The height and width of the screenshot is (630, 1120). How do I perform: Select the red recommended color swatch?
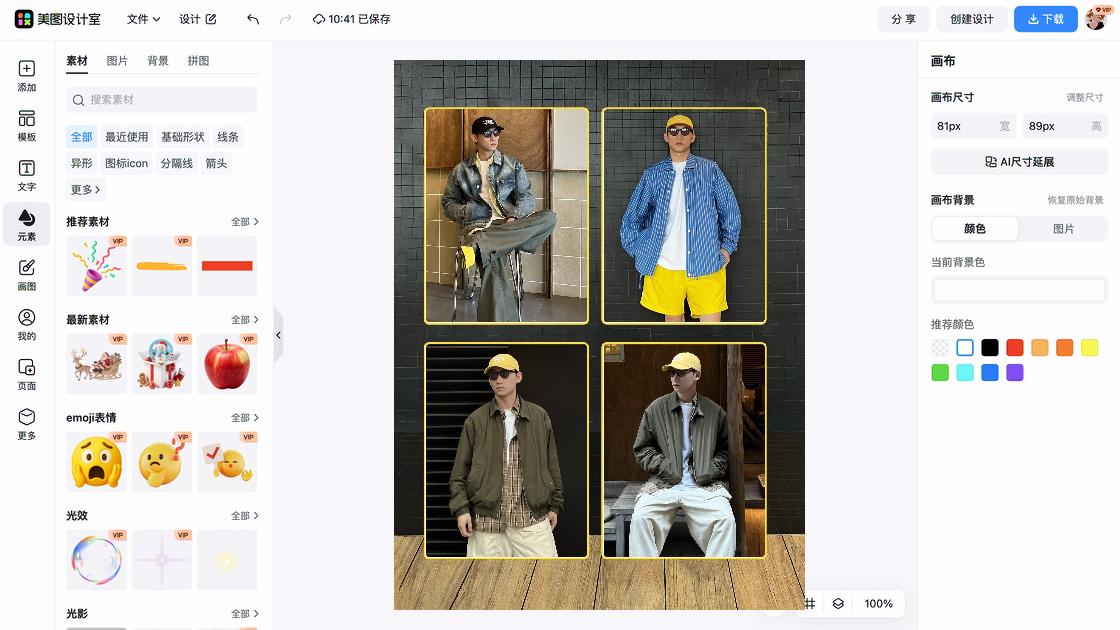(1014, 347)
